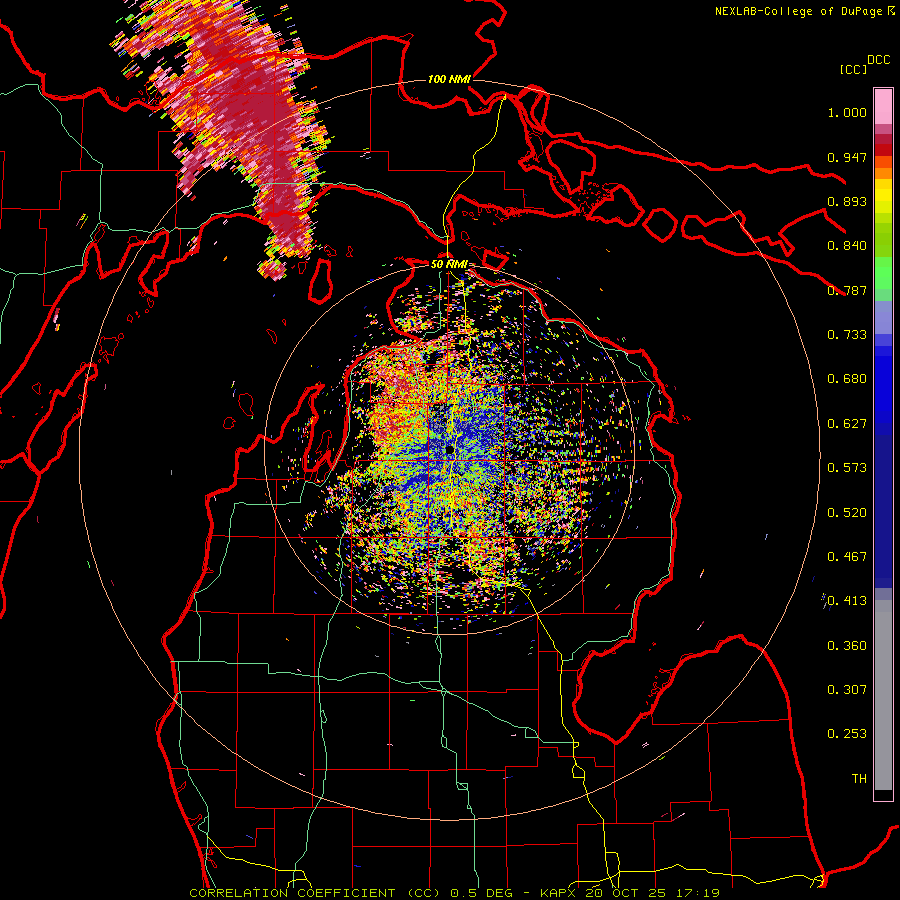Click the yellow band of the color bar
Screen dimensions: 900x900
click(883, 197)
